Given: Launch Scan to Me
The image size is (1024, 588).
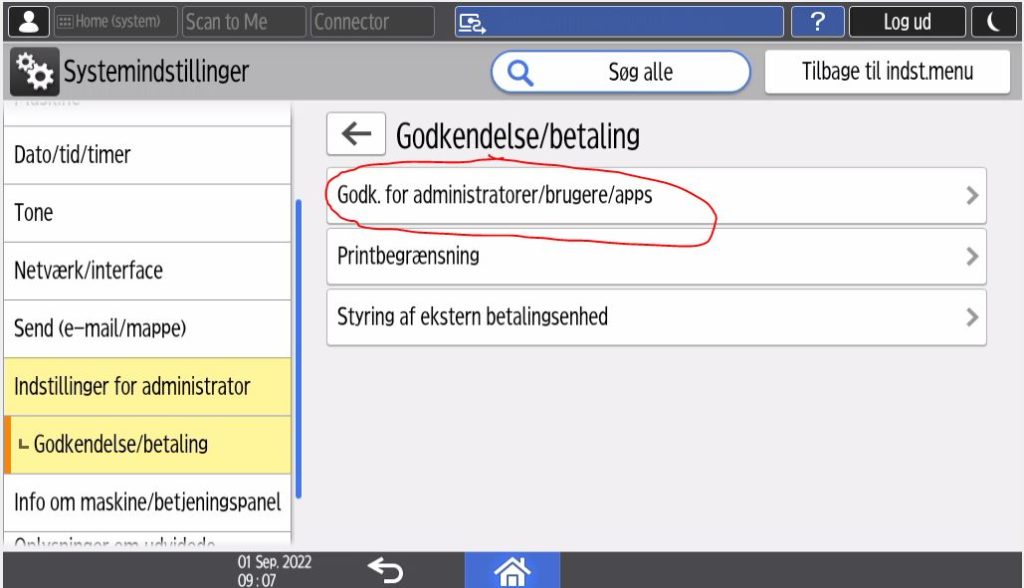Looking at the screenshot, I should (x=243, y=22).
